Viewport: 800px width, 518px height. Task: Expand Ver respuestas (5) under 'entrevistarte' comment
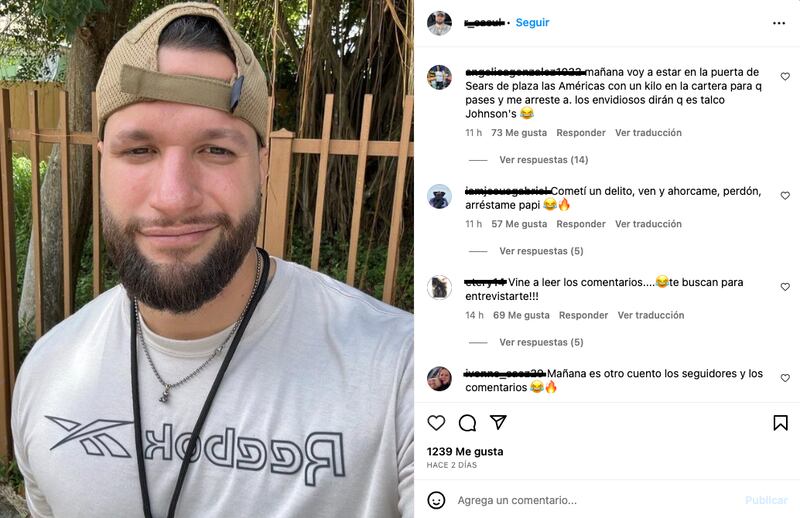pyautogui.click(x=541, y=342)
